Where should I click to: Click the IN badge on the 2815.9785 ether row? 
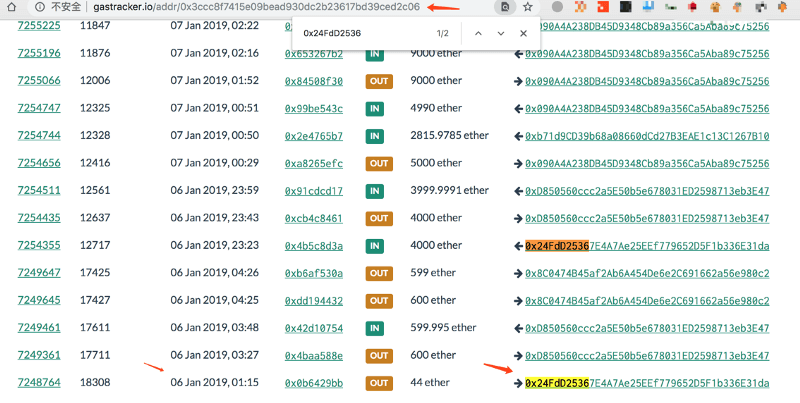[x=374, y=136]
